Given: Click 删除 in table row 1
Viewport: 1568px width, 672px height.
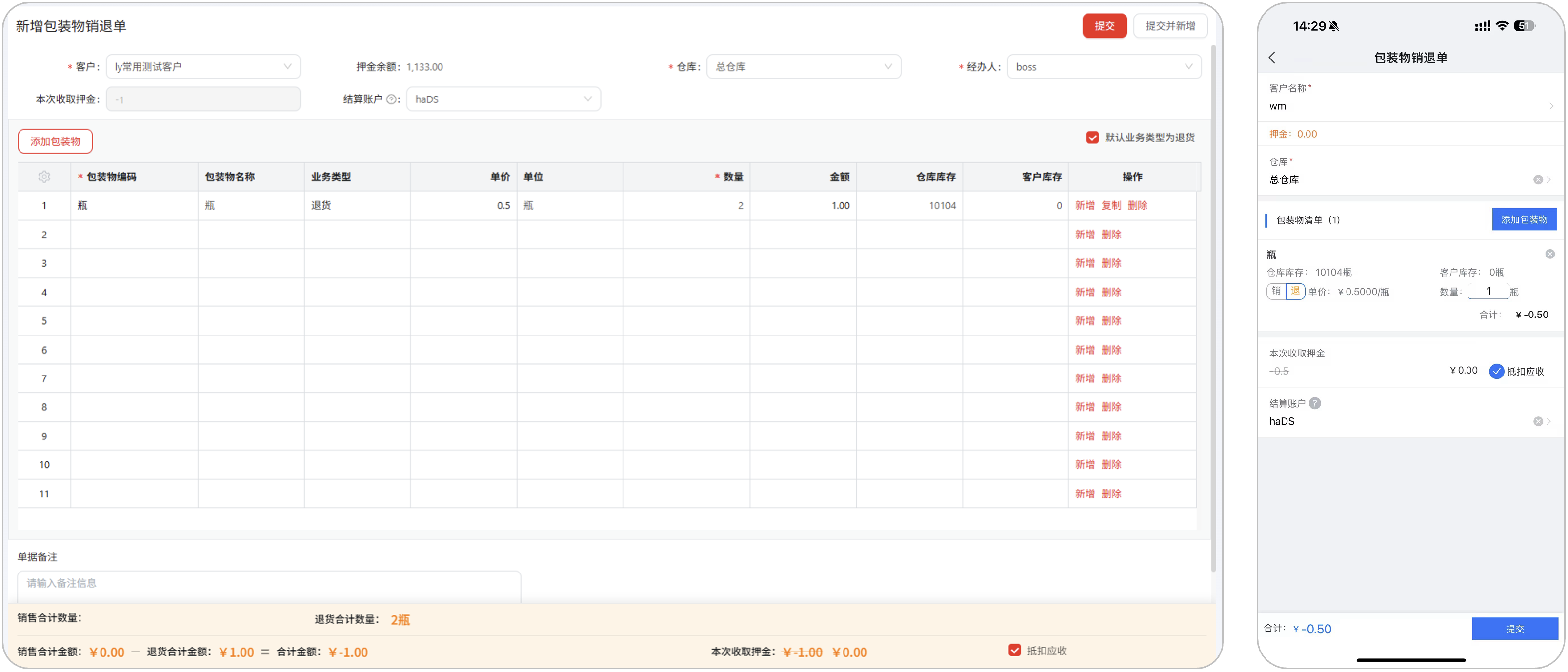Looking at the screenshot, I should pos(1137,206).
